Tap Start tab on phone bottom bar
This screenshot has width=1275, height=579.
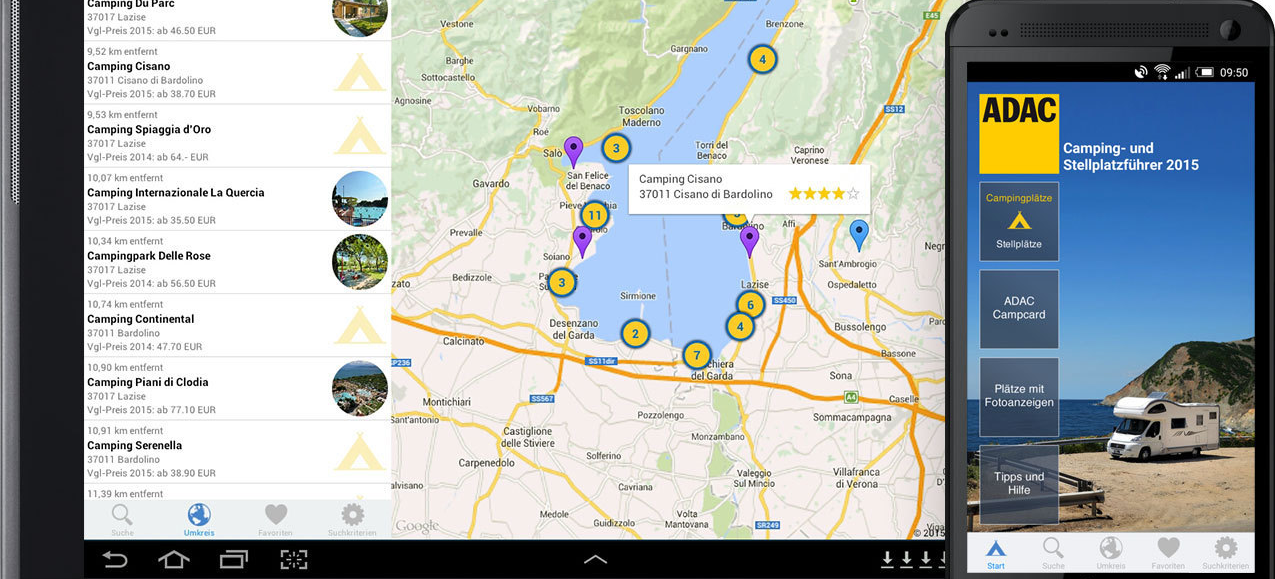995,552
